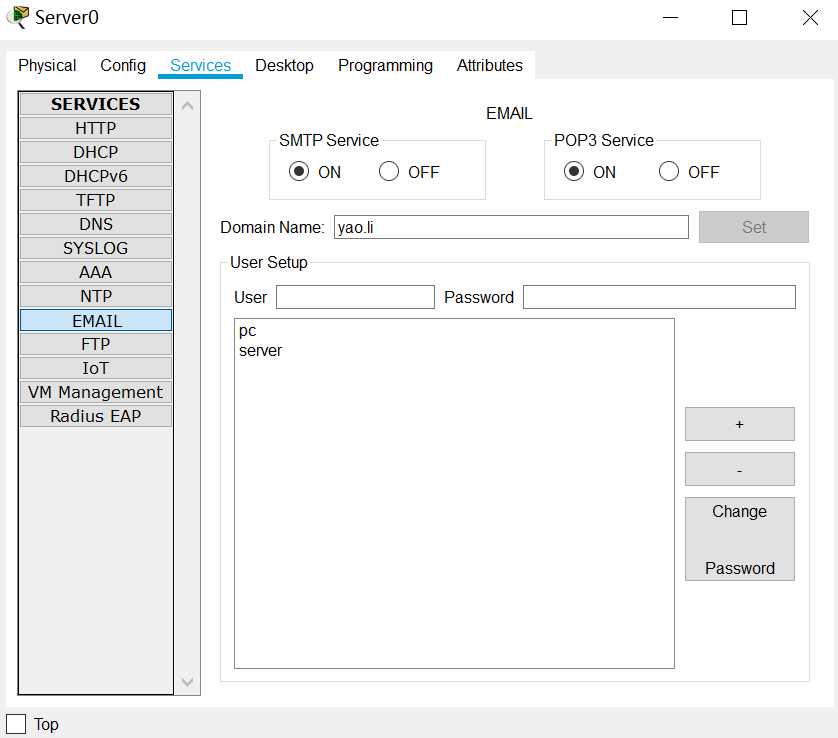Add user with the + button
Image resolution: width=838 pixels, height=738 pixels.
pyautogui.click(x=740, y=424)
